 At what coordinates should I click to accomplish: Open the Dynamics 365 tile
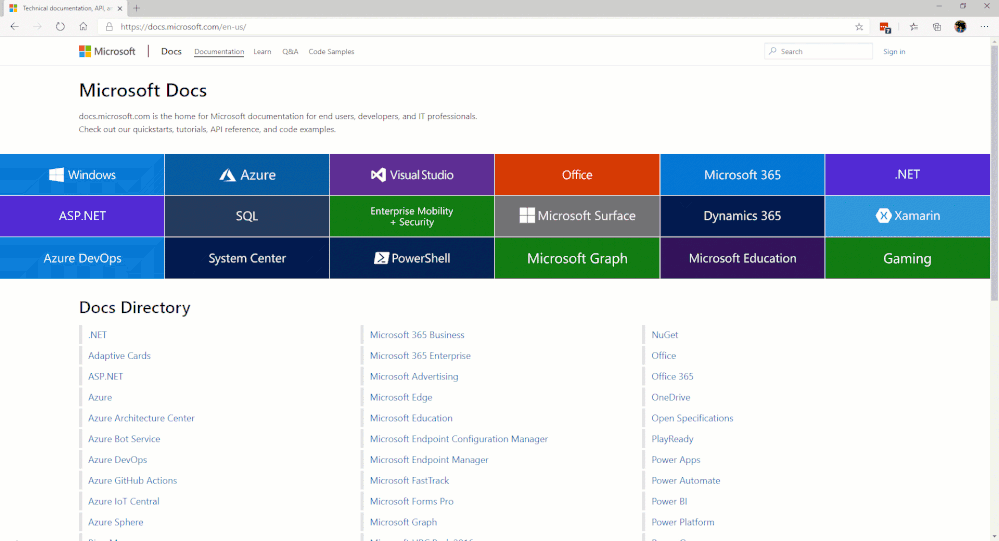742,216
